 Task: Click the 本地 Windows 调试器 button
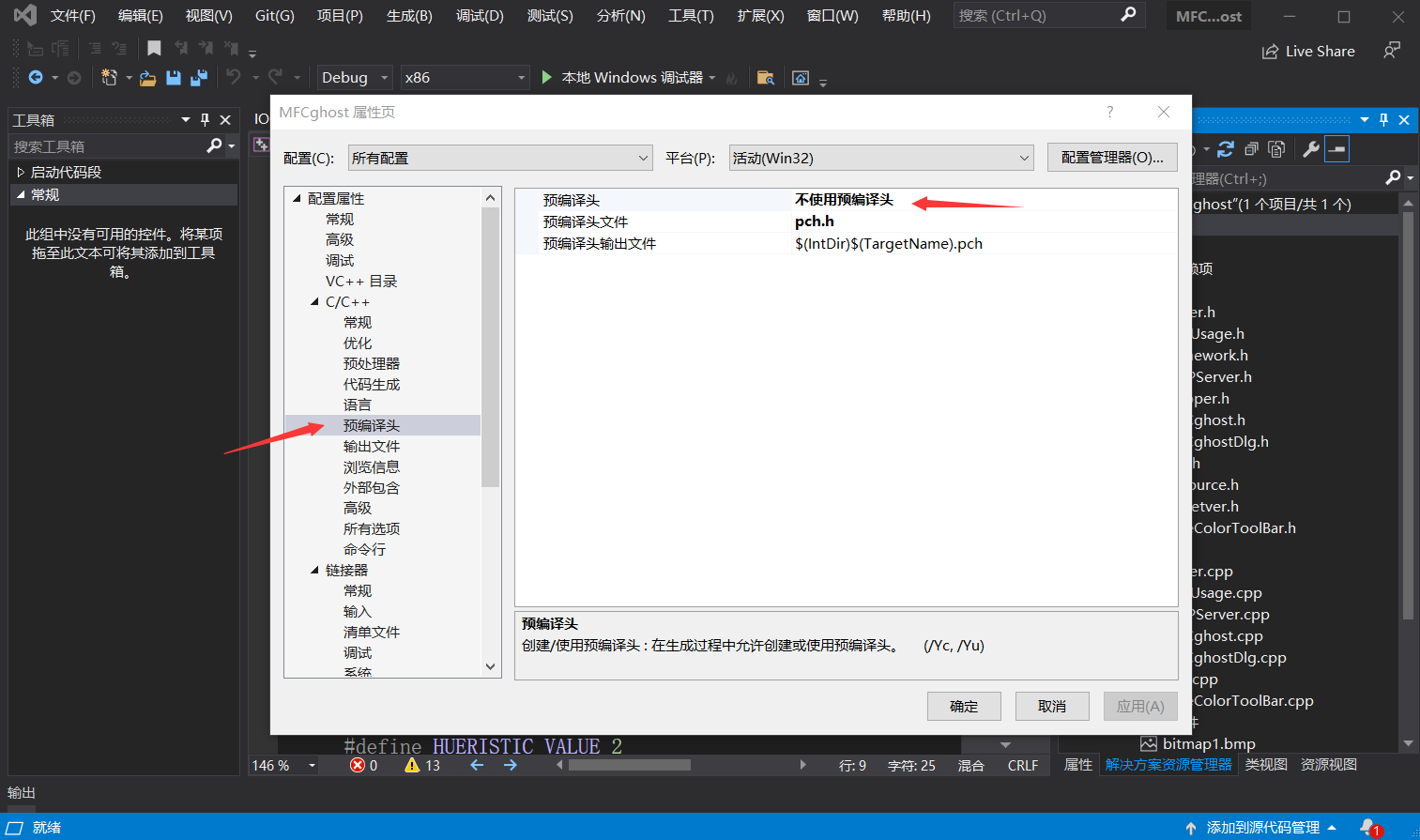(x=632, y=78)
